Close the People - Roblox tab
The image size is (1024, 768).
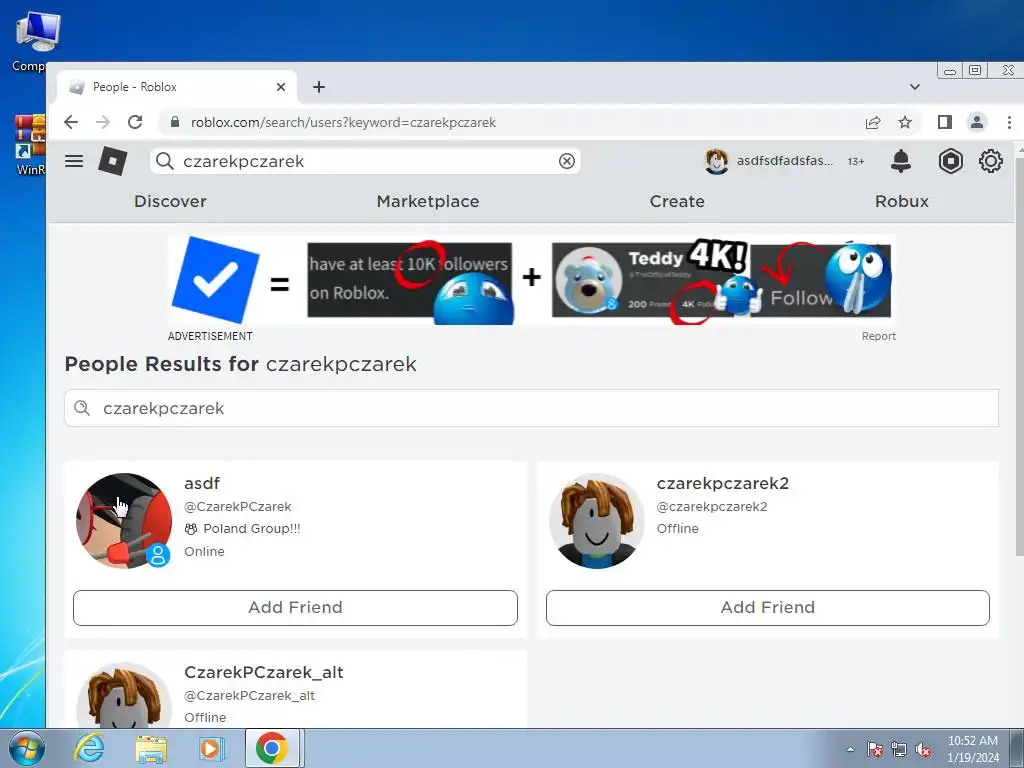click(x=281, y=87)
